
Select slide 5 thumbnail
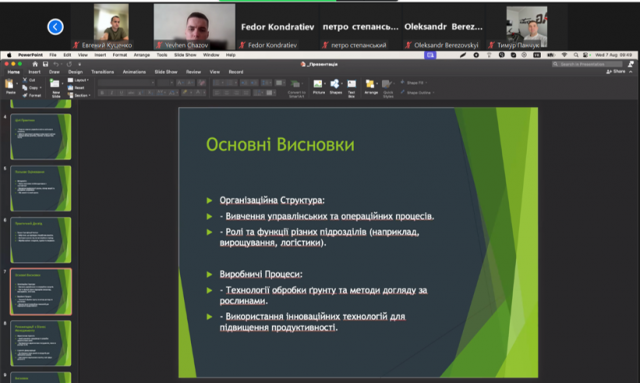tap(40, 188)
